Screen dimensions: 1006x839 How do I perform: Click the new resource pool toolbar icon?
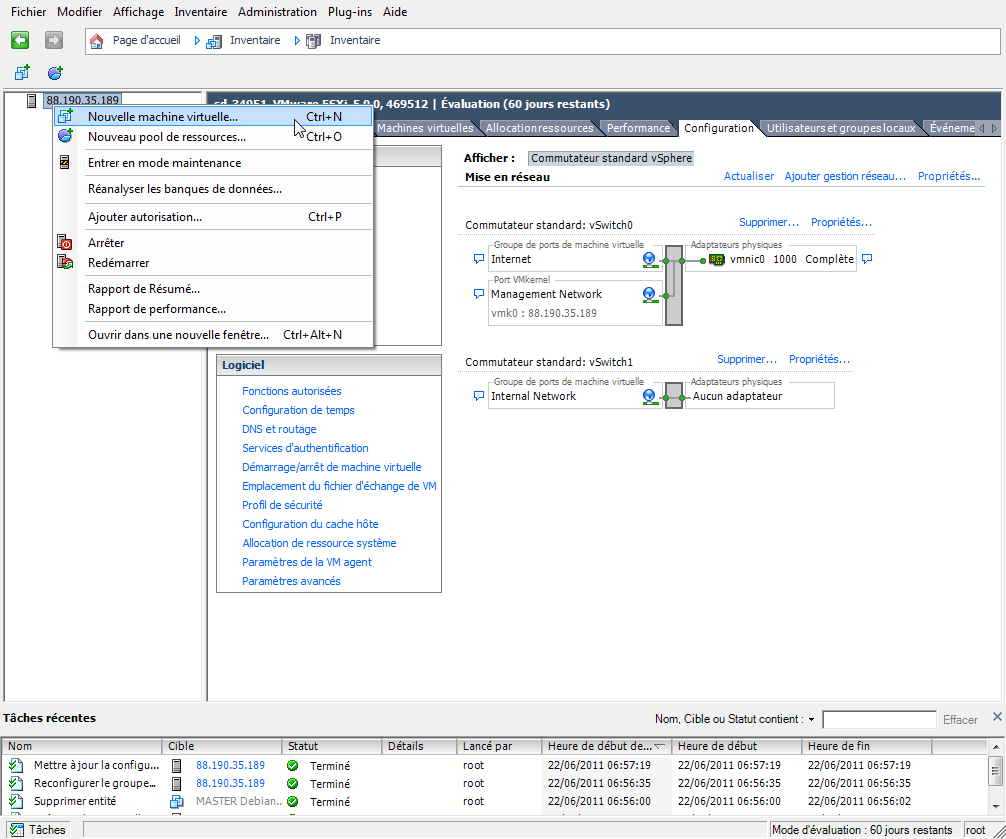pyautogui.click(x=55, y=72)
